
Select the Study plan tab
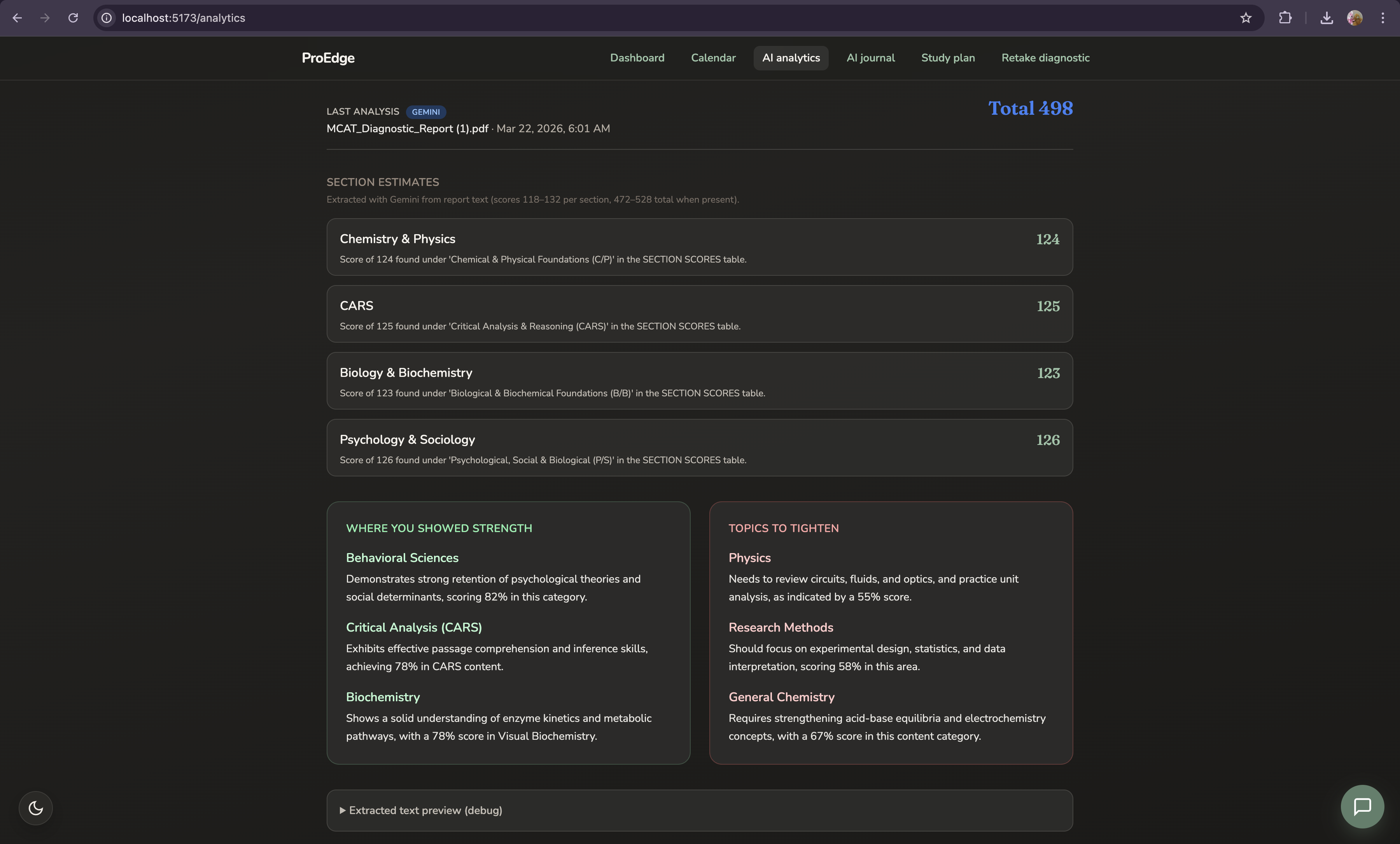(x=948, y=58)
